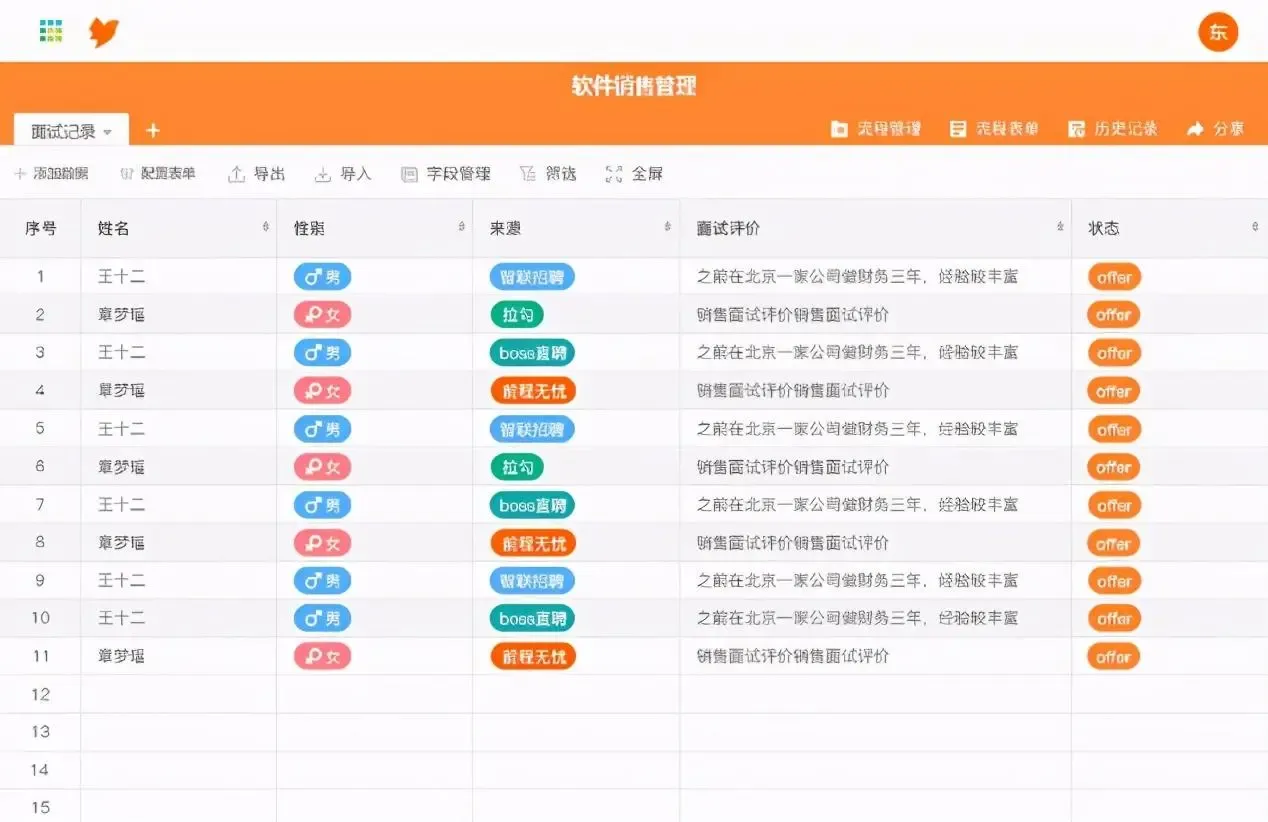Image resolution: width=1268 pixels, height=822 pixels.
Task: Toggle sorting on the 面试评价 column
Action: tap(1058, 227)
